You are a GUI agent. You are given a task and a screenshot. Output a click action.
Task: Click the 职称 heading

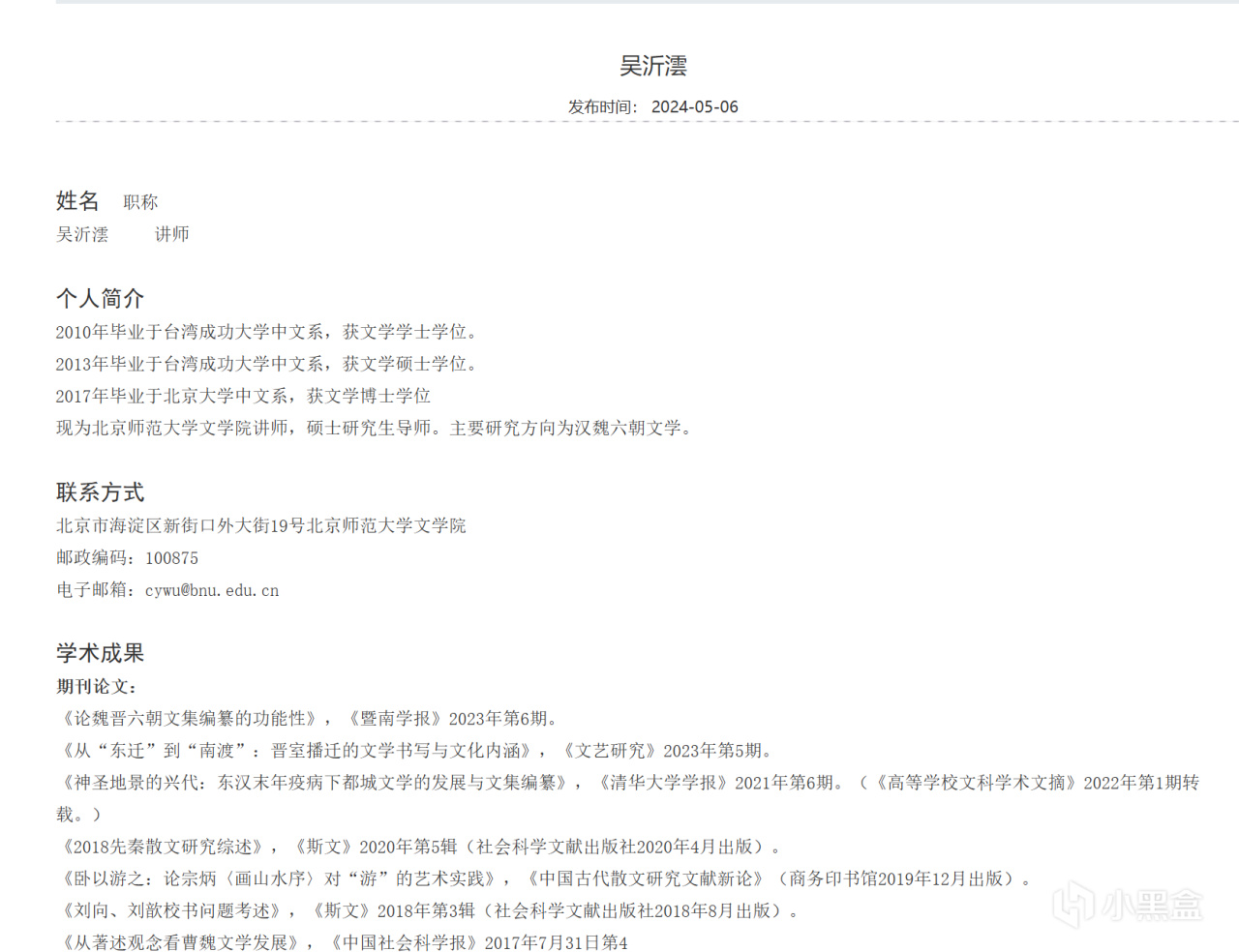140,202
